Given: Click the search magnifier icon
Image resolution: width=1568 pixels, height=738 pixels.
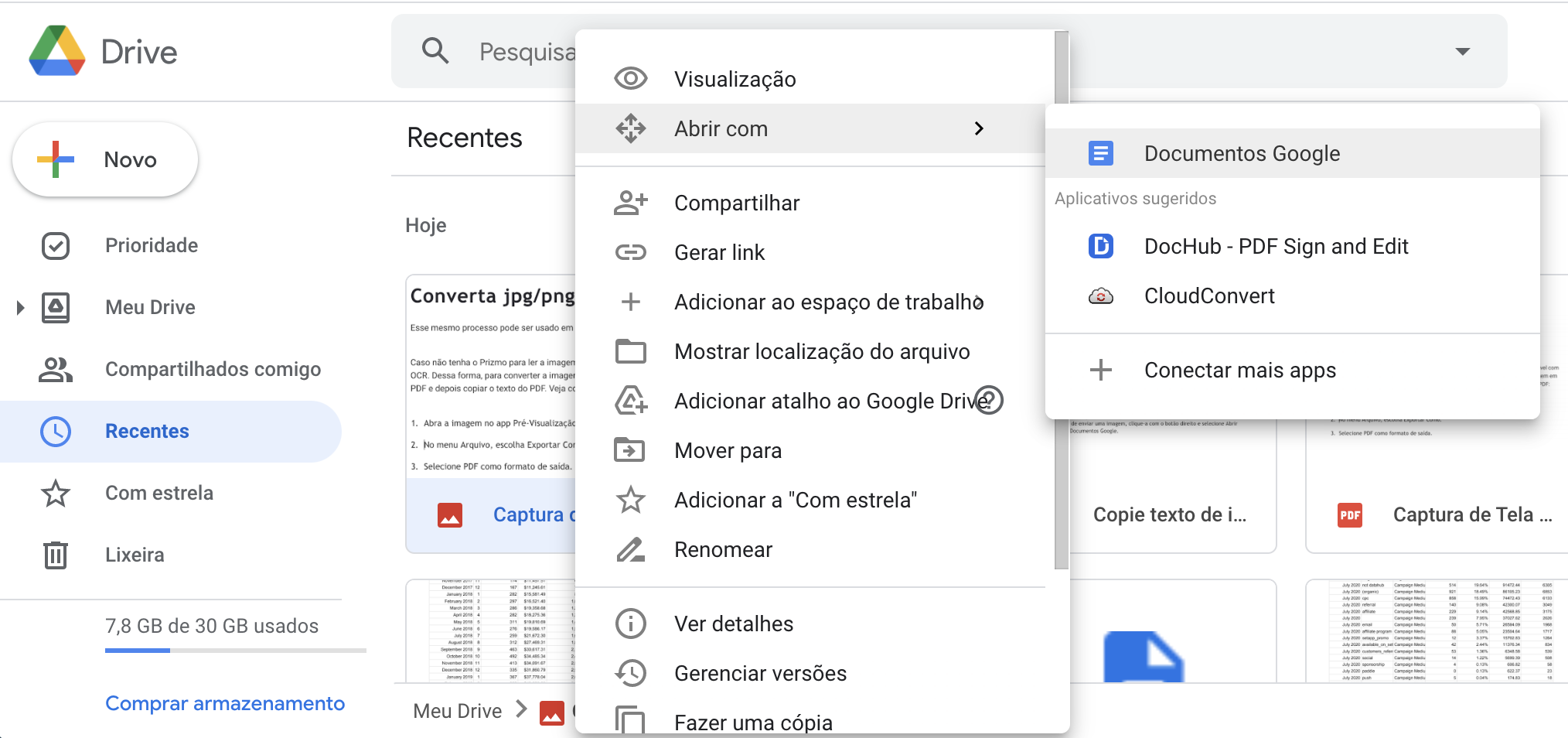Looking at the screenshot, I should pos(435,51).
